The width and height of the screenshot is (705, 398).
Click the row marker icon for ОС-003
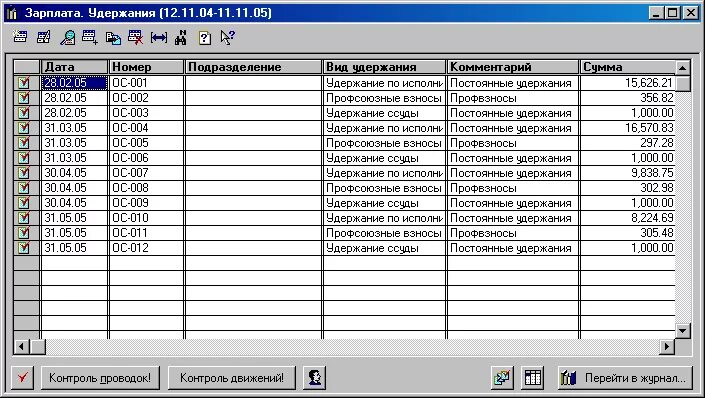tap(24, 112)
